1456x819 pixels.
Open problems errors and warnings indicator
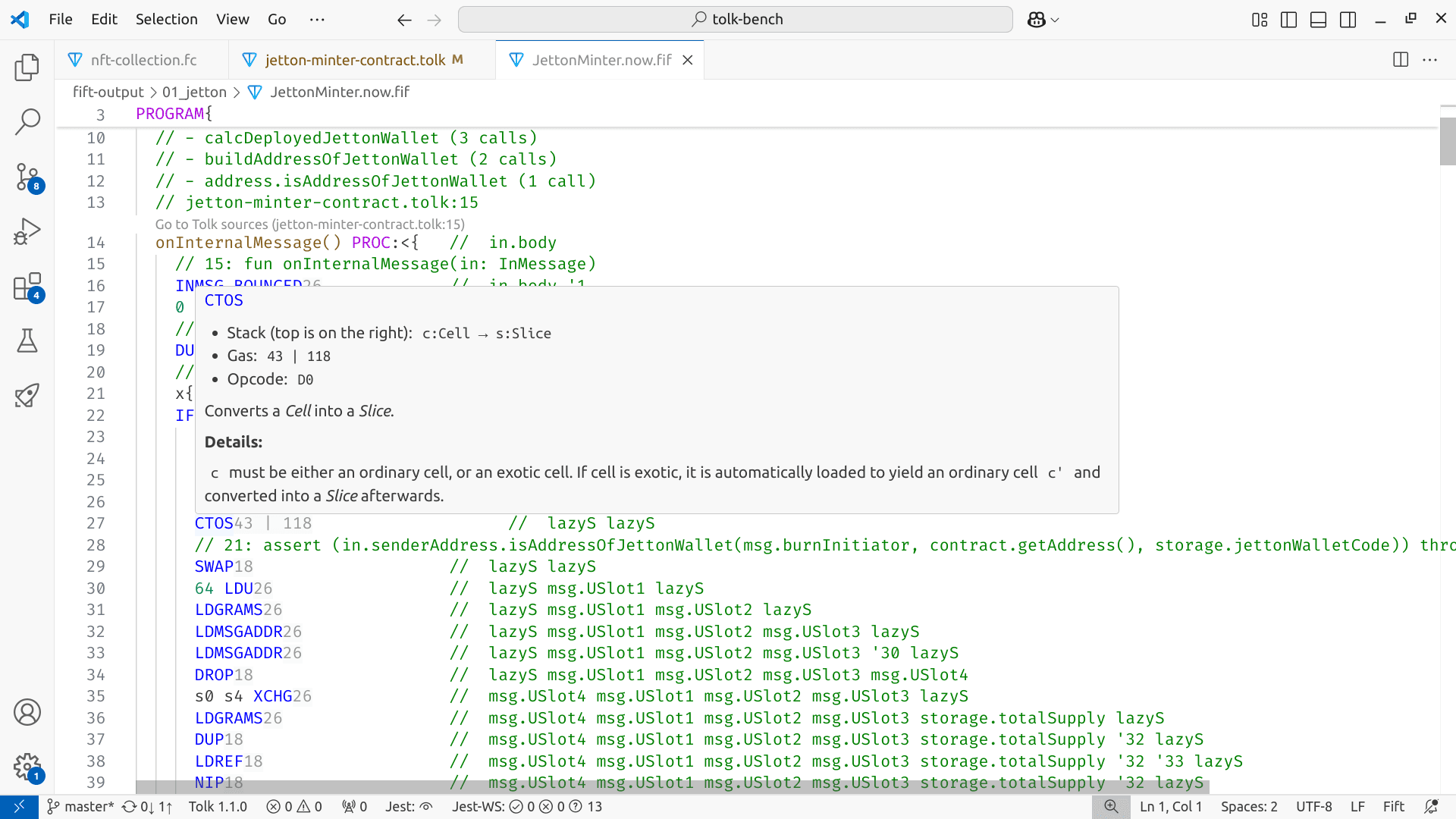(294, 807)
